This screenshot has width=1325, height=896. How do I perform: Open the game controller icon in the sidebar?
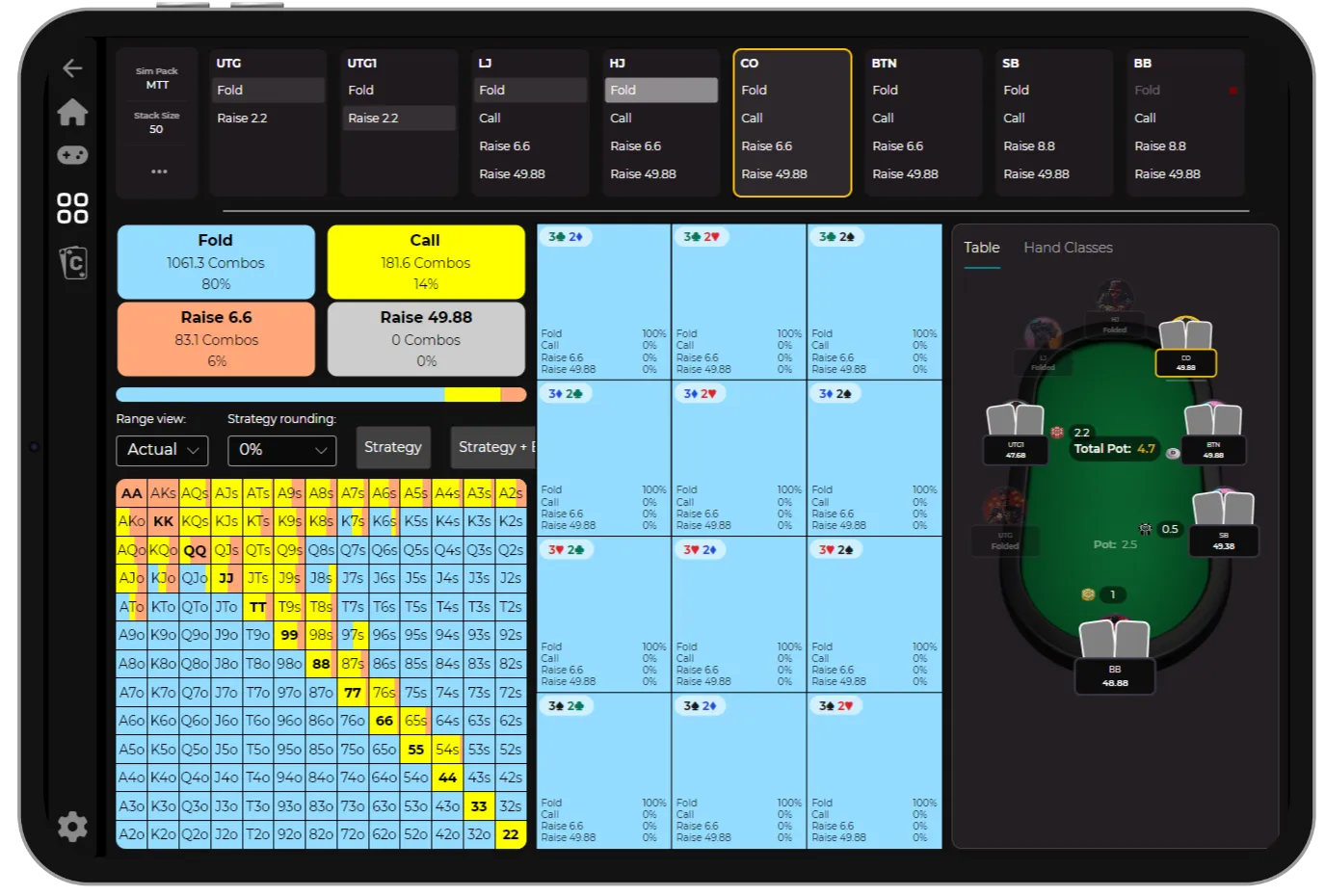pyautogui.click(x=72, y=155)
